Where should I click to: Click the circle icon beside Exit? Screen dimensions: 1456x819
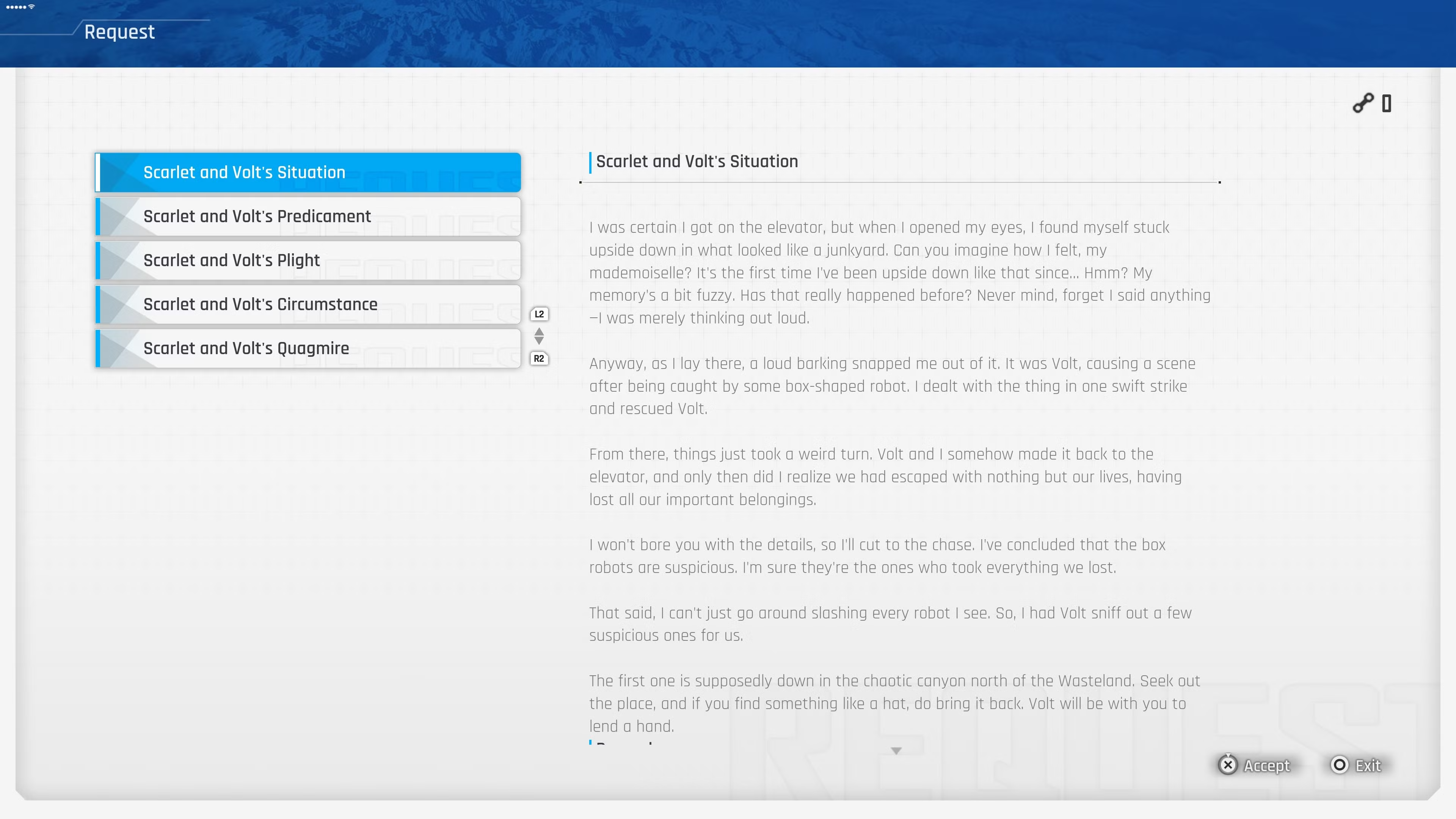(1340, 765)
